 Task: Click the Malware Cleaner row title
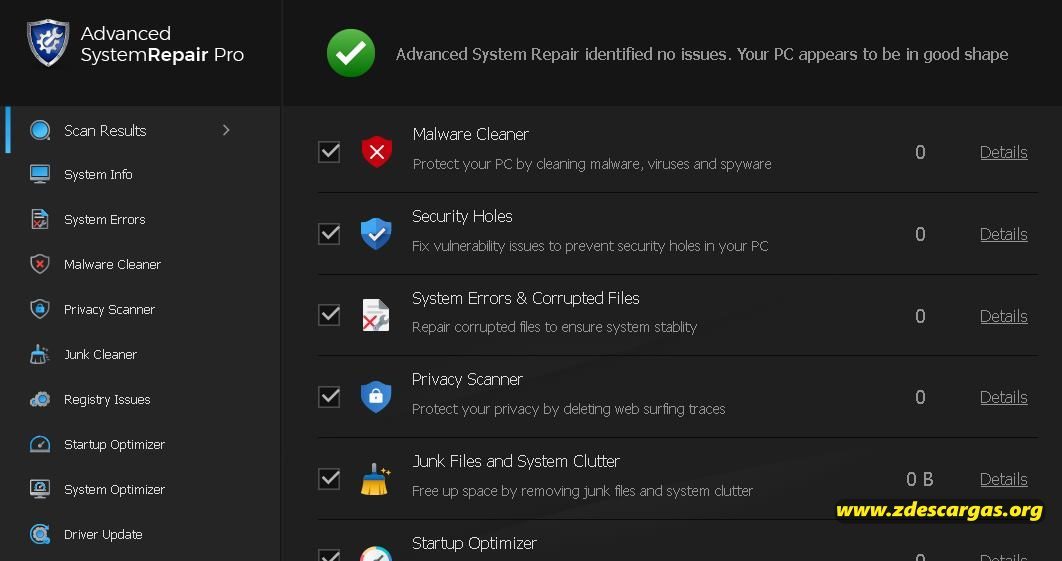471,134
